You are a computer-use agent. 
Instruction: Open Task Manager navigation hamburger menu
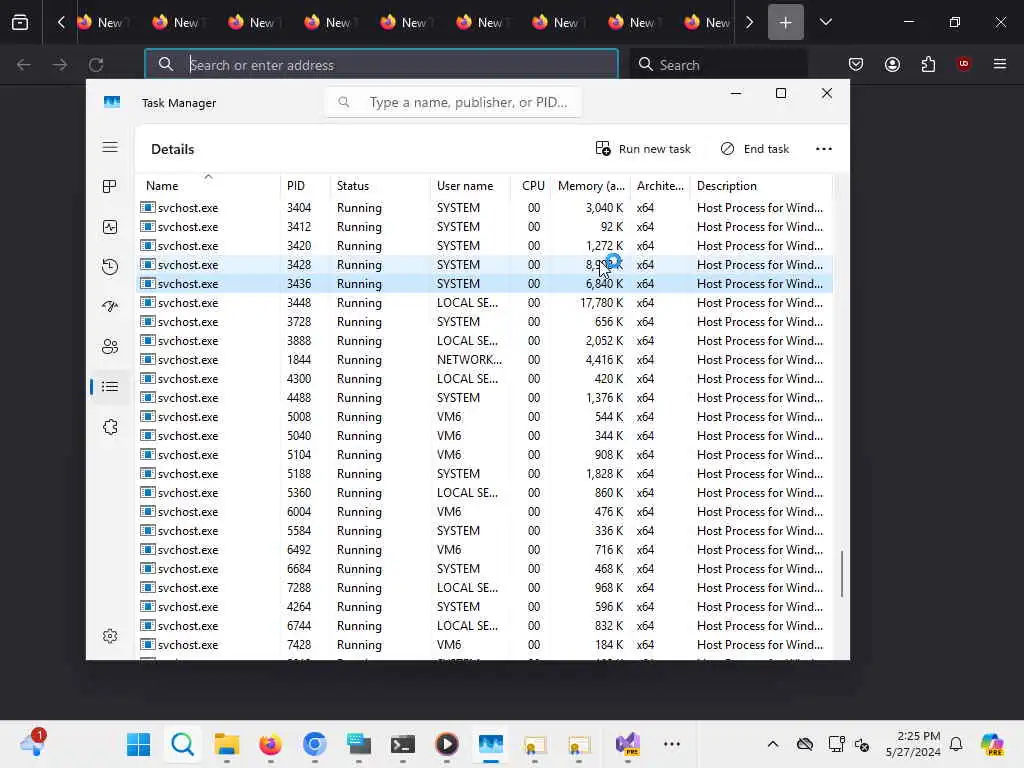110,147
